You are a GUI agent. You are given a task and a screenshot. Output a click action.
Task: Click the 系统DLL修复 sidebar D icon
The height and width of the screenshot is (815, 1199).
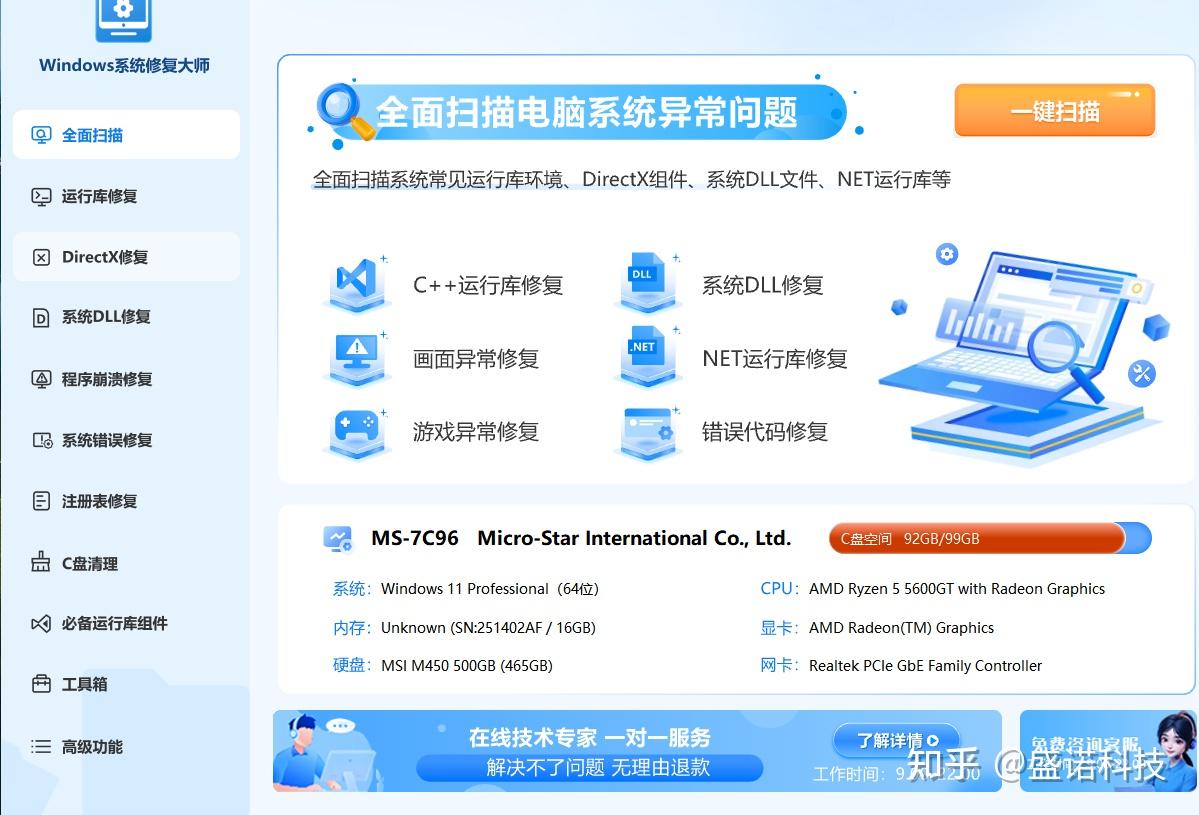point(41,317)
